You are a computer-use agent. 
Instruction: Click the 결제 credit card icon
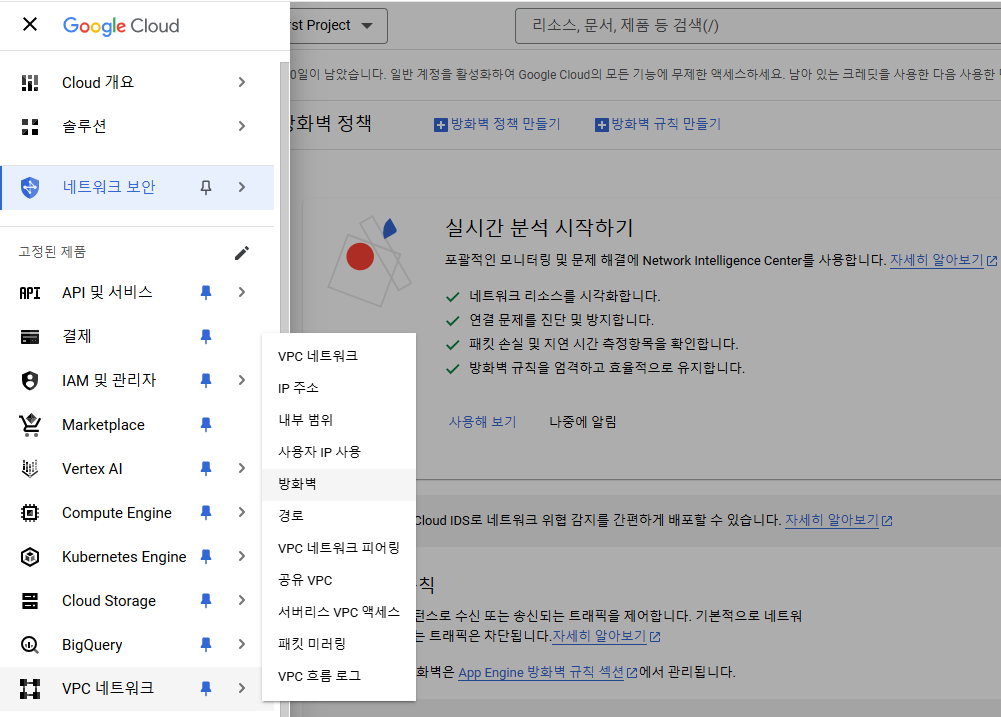(30, 336)
